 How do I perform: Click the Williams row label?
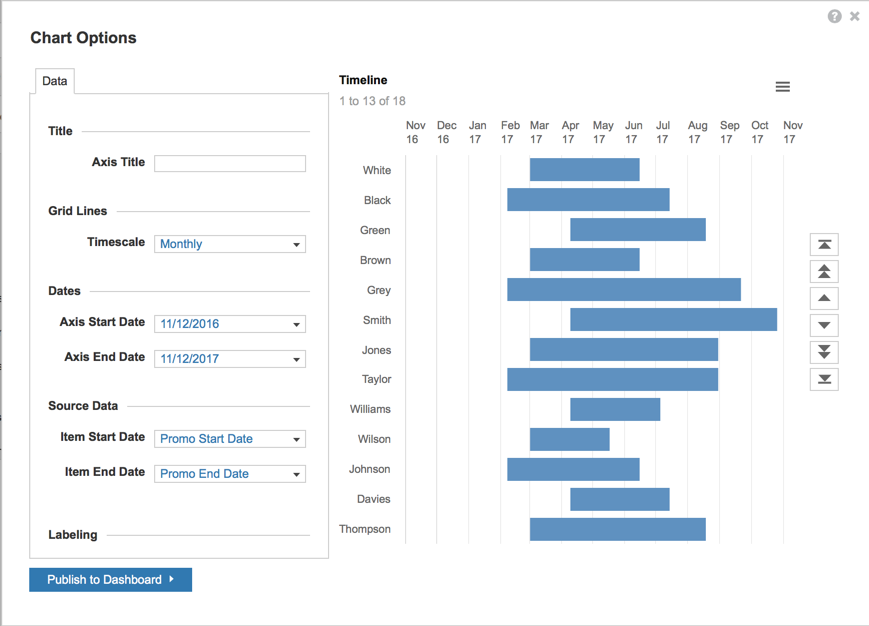[x=370, y=409]
